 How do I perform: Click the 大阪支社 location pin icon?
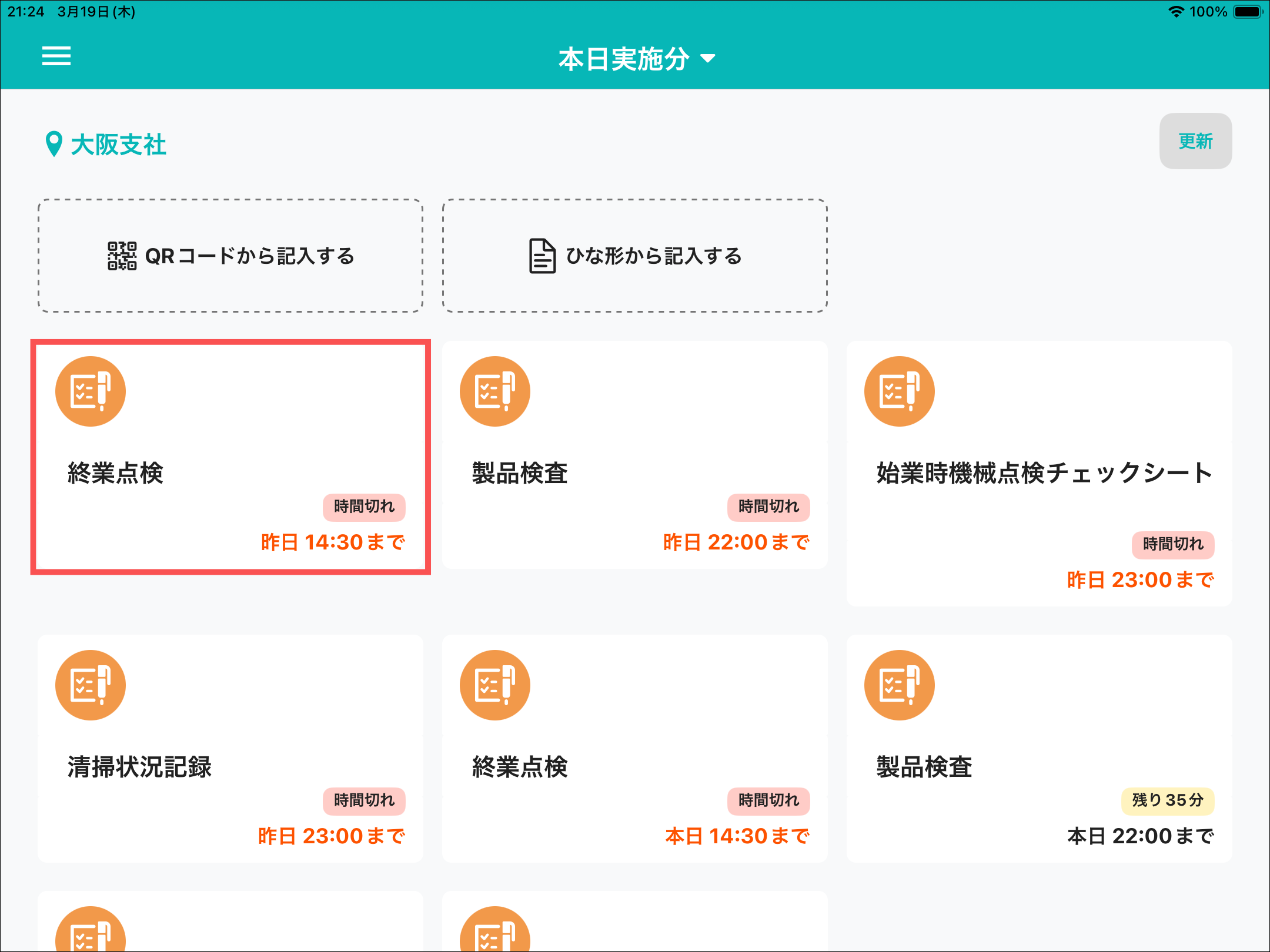click(54, 143)
